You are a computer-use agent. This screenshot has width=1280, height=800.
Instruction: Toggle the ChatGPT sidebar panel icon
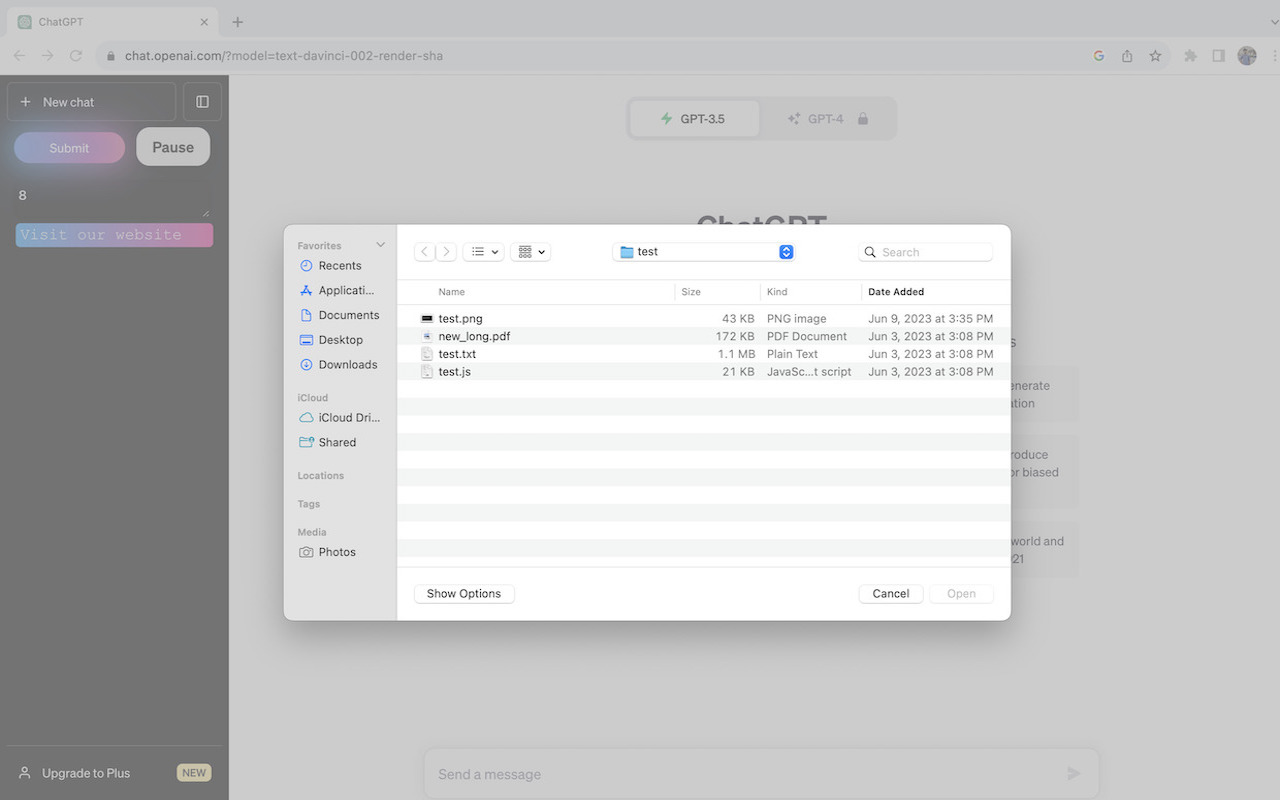point(202,102)
